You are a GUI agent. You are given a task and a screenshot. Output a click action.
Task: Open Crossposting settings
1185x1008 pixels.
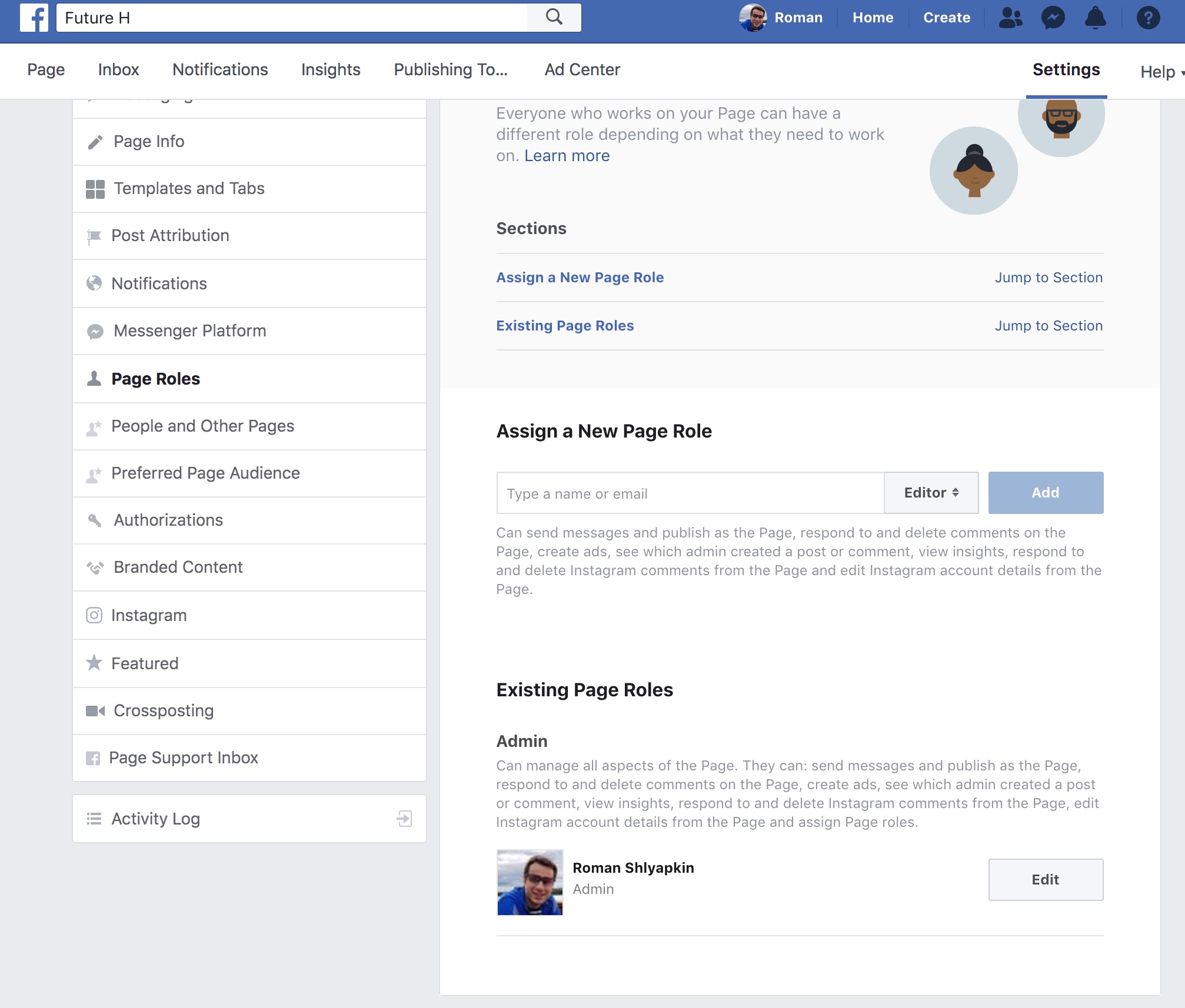(249, 711)
